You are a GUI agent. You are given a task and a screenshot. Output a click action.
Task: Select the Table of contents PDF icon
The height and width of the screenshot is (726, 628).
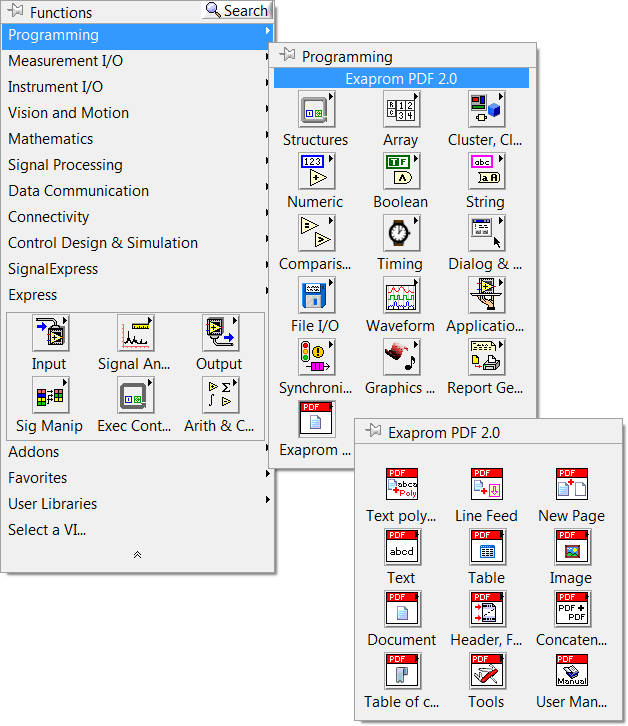tap(402, 671)
